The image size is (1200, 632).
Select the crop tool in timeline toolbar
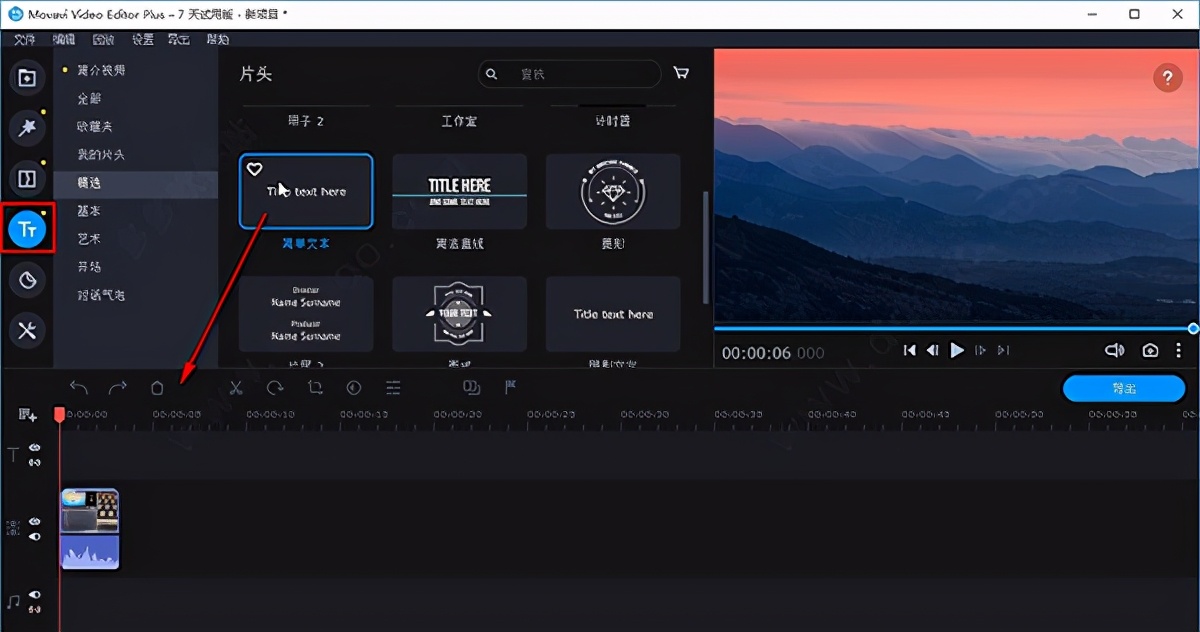tap(315, 388)
